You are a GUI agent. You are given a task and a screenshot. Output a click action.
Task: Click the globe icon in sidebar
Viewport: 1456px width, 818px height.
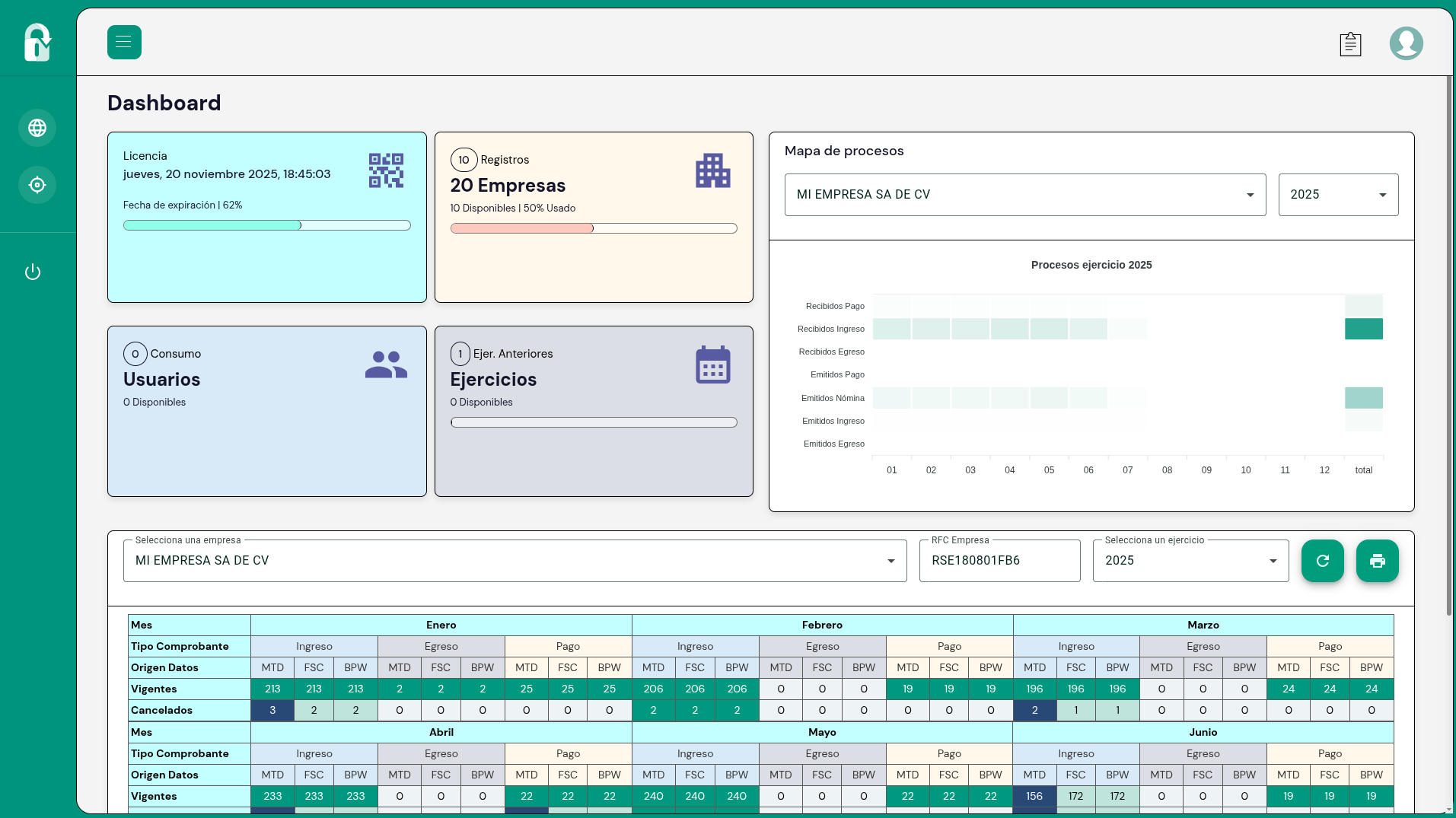[37, 128]
